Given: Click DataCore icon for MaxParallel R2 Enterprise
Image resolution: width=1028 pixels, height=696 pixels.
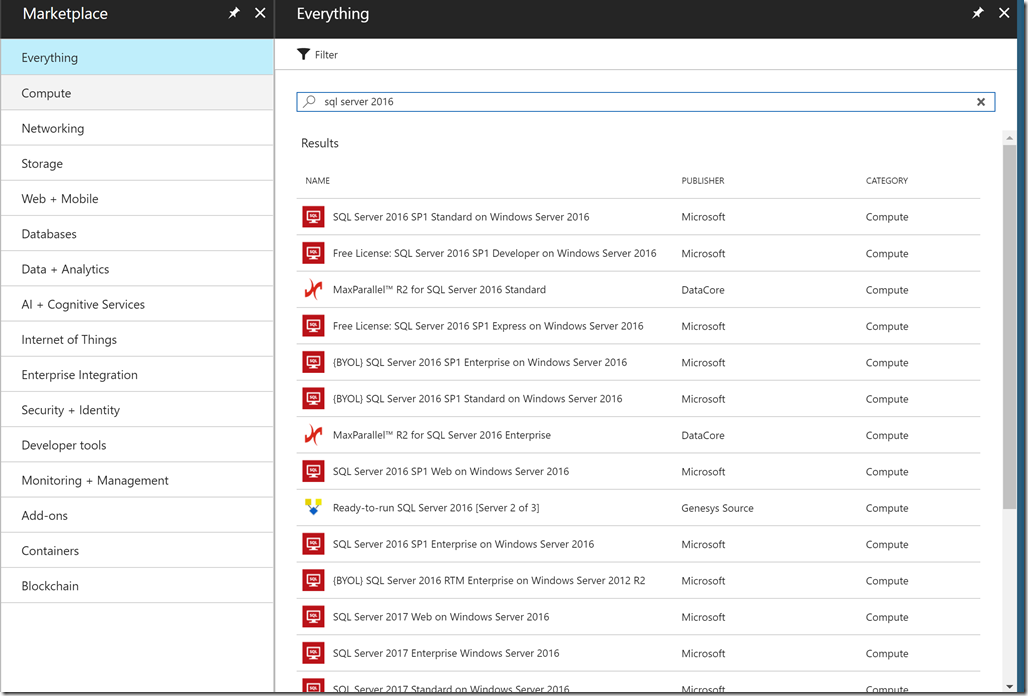Looking at the screenshot, I should pyautogui.click(x=313, y=435).
